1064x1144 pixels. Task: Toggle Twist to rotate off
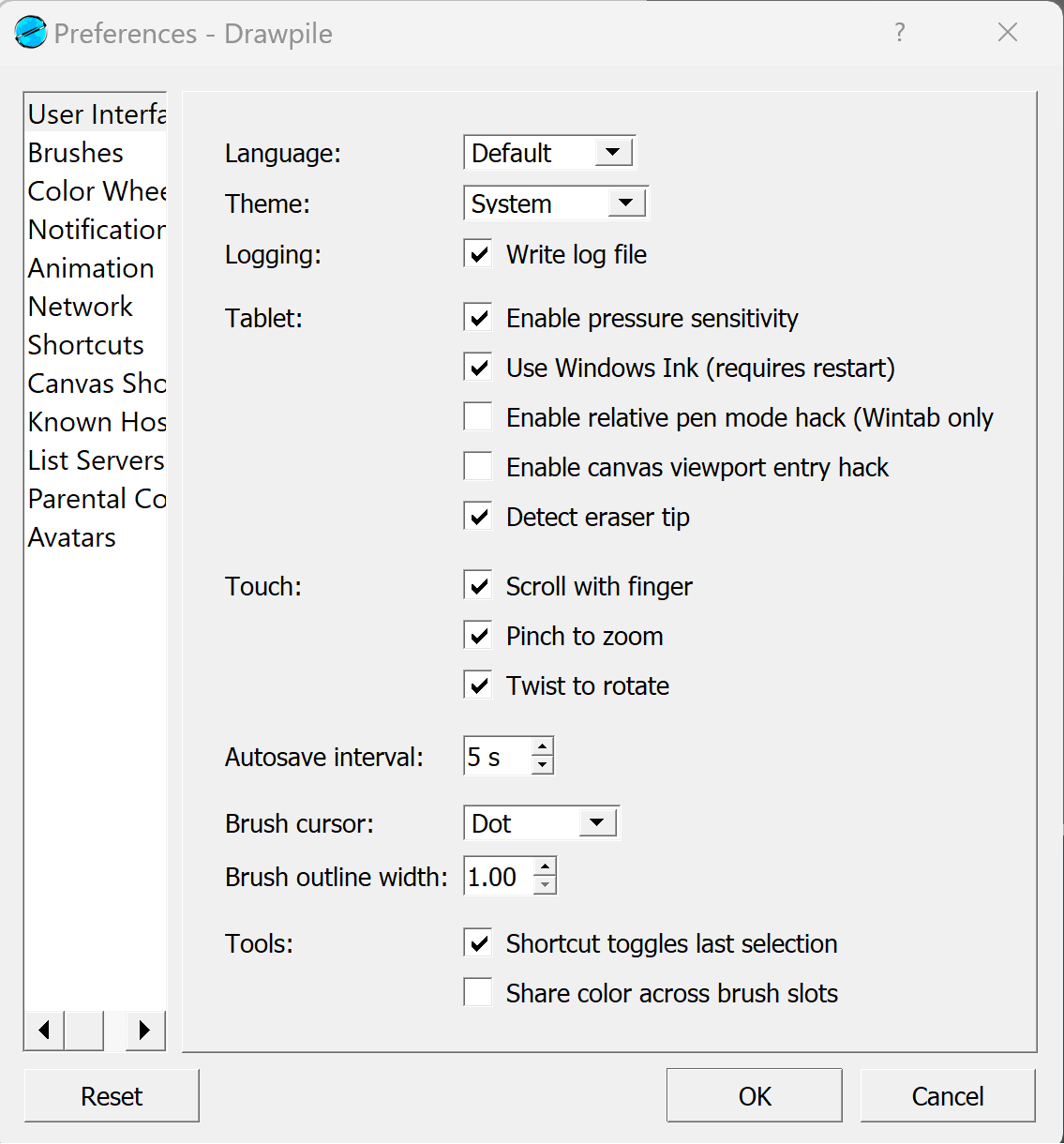[x=477, y=685]
